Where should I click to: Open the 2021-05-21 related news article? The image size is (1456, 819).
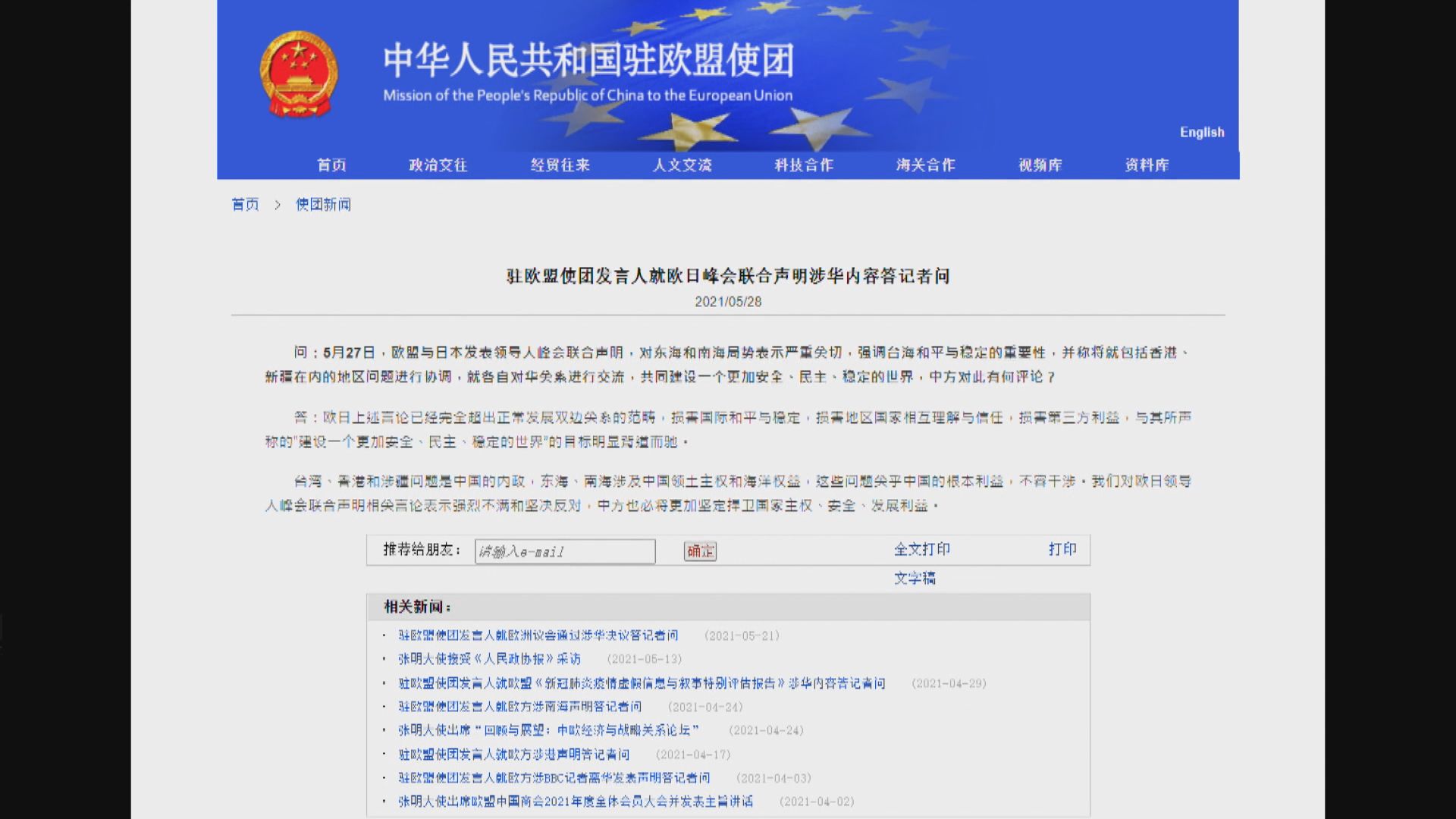(x=538, y=635)
